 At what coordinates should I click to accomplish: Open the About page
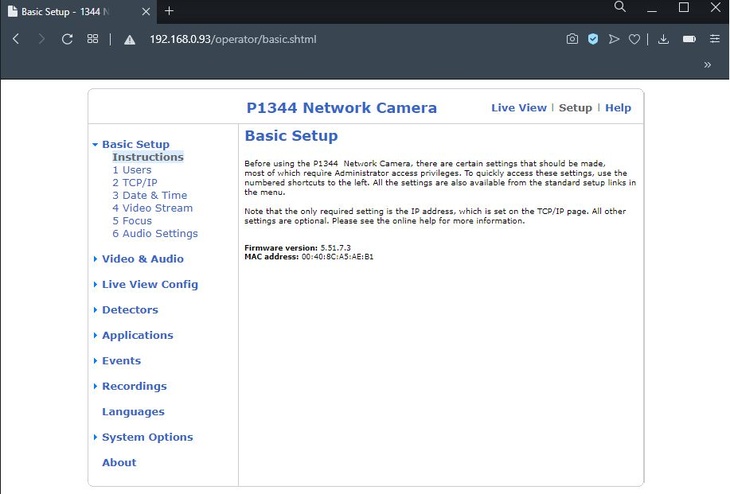119,462
